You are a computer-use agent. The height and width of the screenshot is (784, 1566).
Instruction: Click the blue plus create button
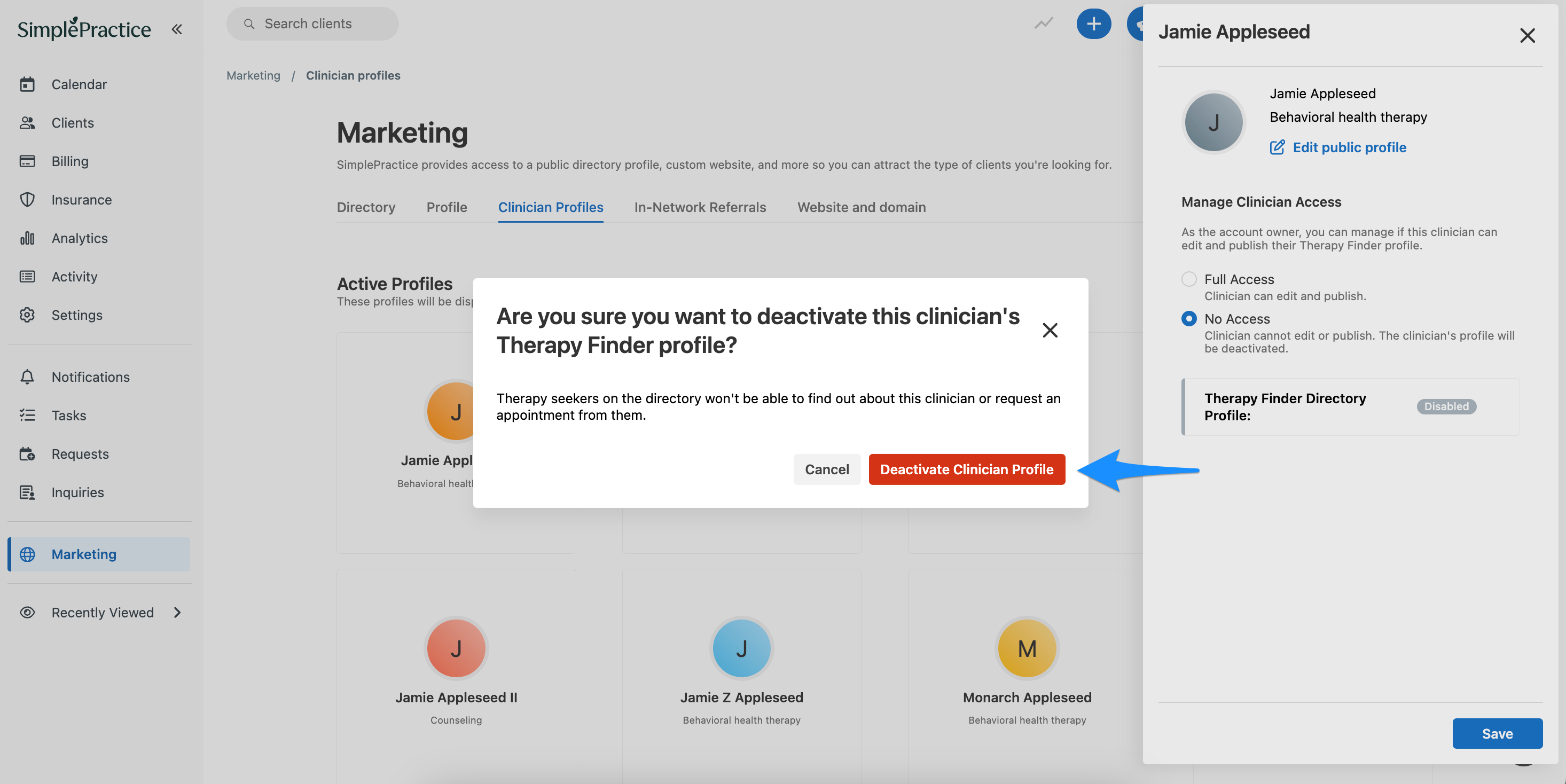[x=1094, y=23]
